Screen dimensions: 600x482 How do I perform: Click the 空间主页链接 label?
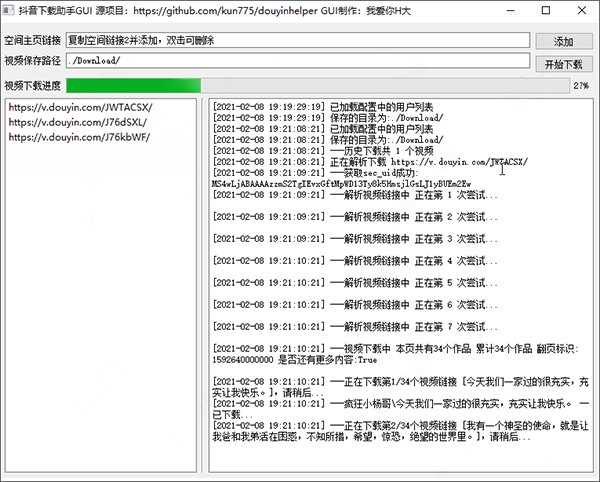coord(33,40)
